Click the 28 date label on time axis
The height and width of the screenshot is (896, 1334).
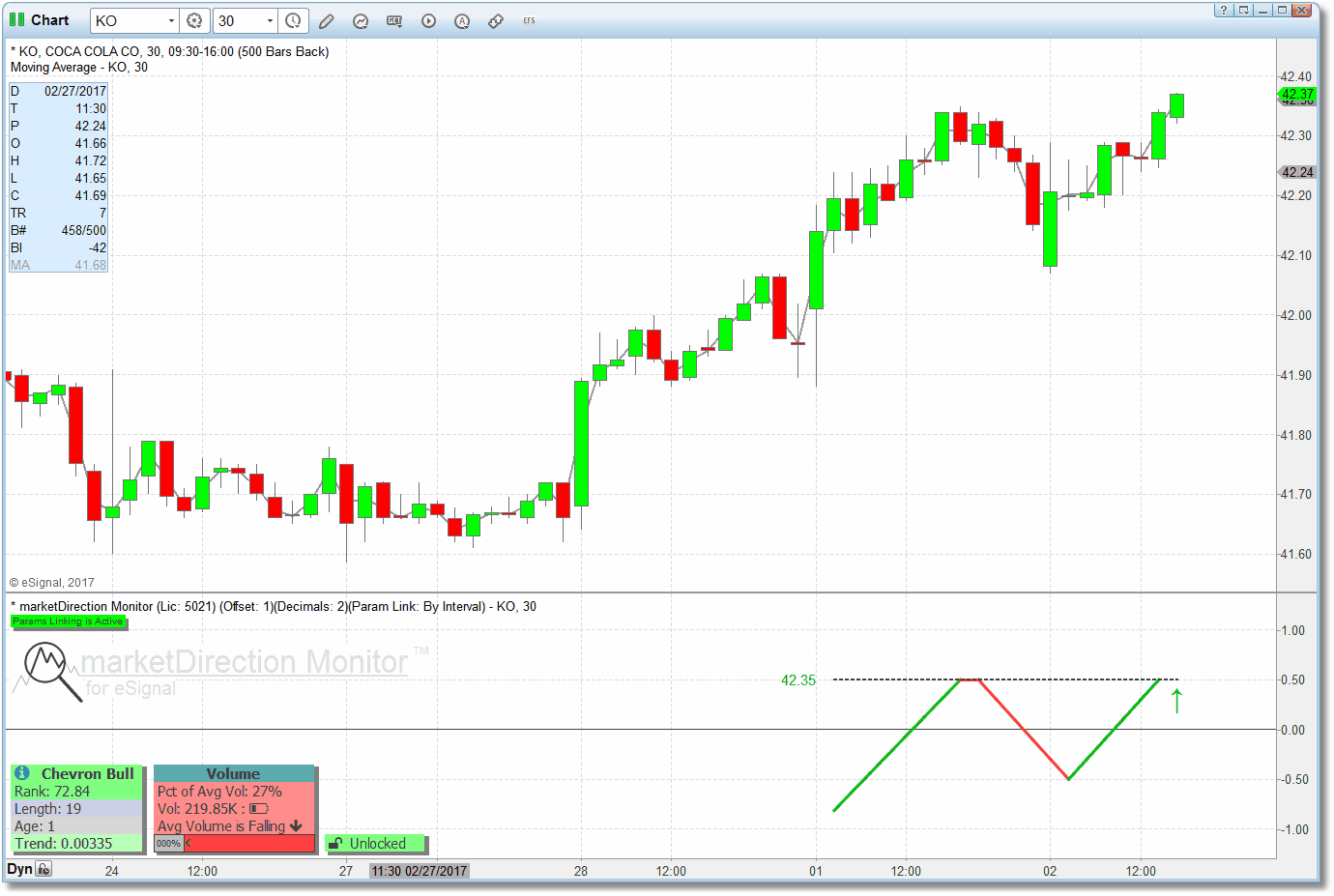[x=581, y=871]
